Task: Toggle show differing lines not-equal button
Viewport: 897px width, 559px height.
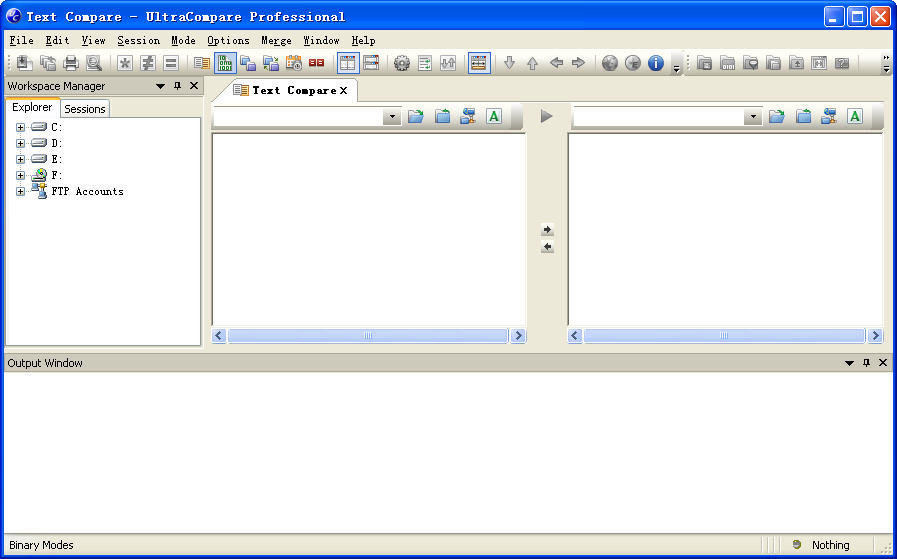Action: click(x=148, y=63)
